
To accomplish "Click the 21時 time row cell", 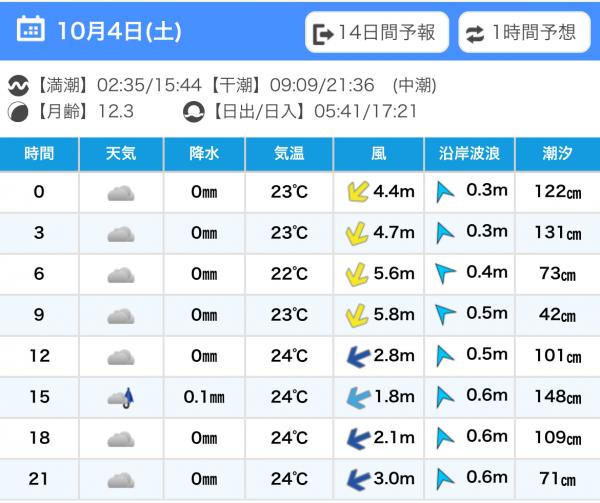I will pos(39,479).
